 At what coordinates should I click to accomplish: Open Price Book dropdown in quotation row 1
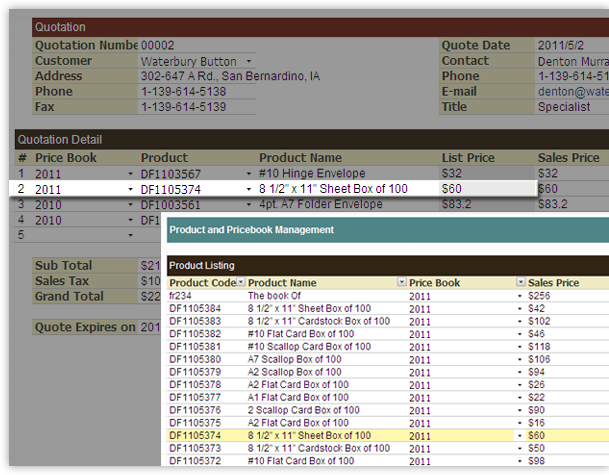point(130,174)
